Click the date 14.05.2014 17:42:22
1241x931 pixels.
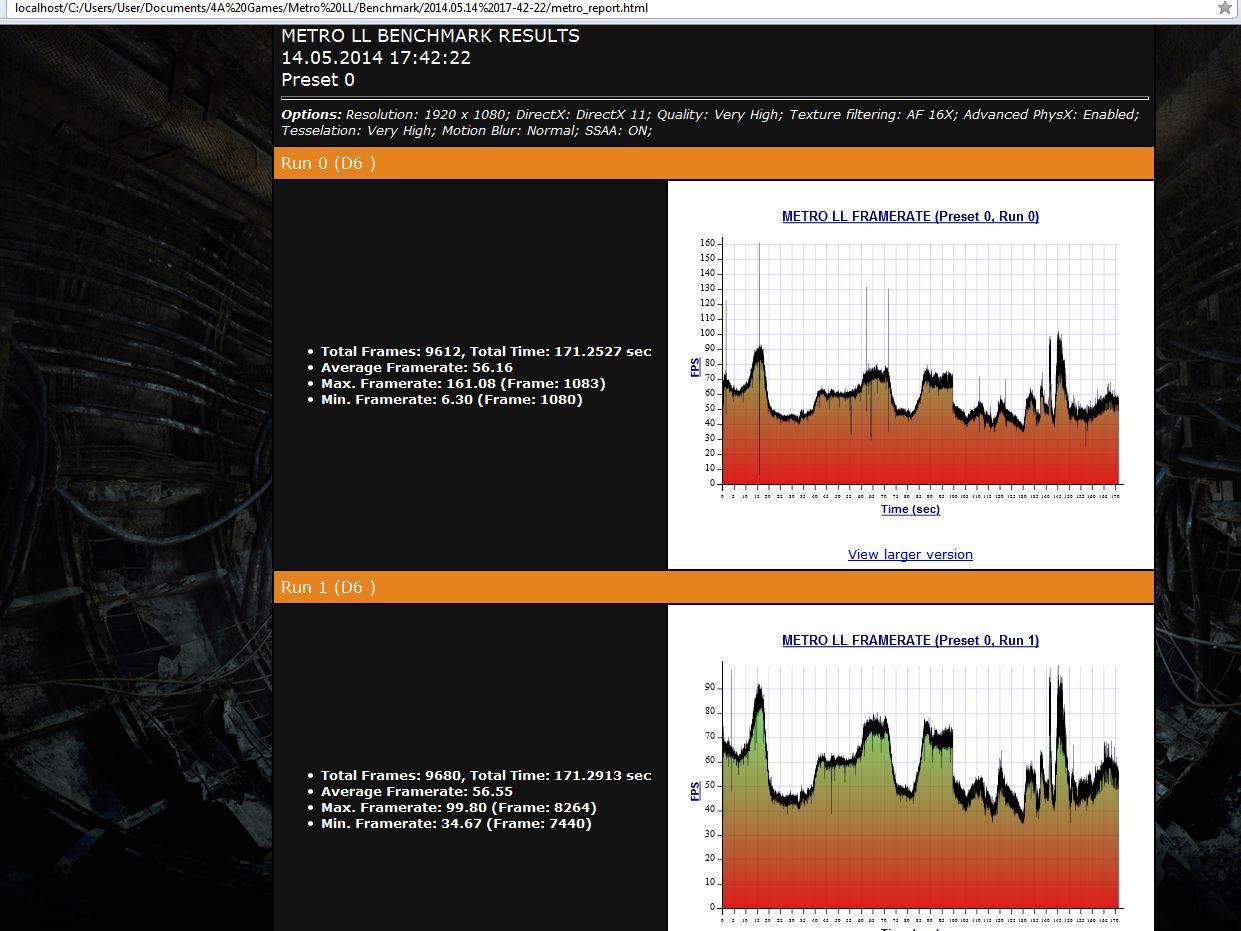click(x=376, y=58)
